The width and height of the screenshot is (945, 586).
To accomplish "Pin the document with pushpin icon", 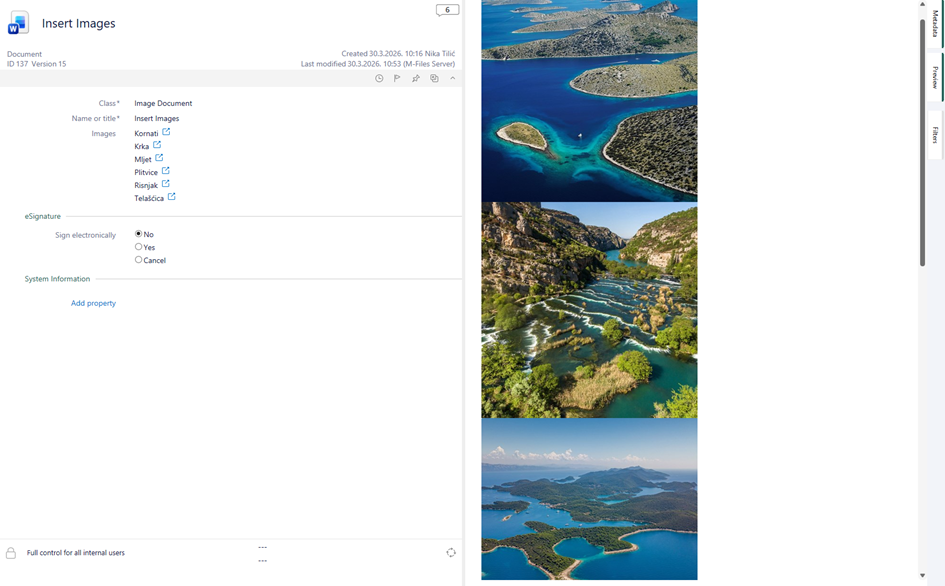I will 416,78.
